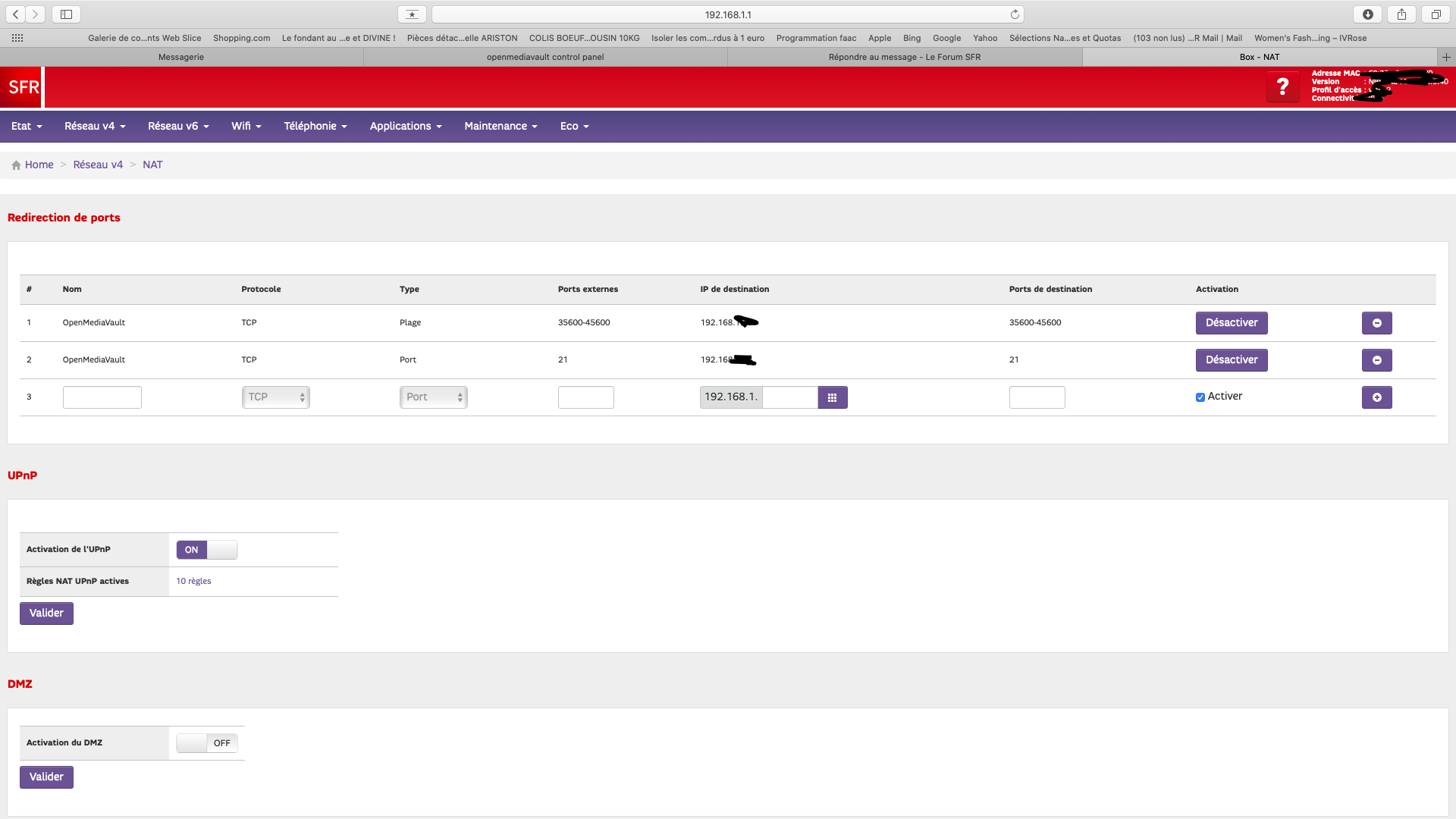Add new rule with plus icon

[1376, 397]
